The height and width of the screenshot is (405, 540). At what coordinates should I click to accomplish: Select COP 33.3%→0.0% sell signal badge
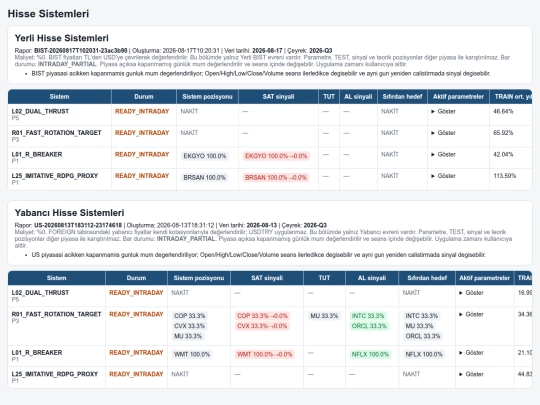tap(262, 316)
